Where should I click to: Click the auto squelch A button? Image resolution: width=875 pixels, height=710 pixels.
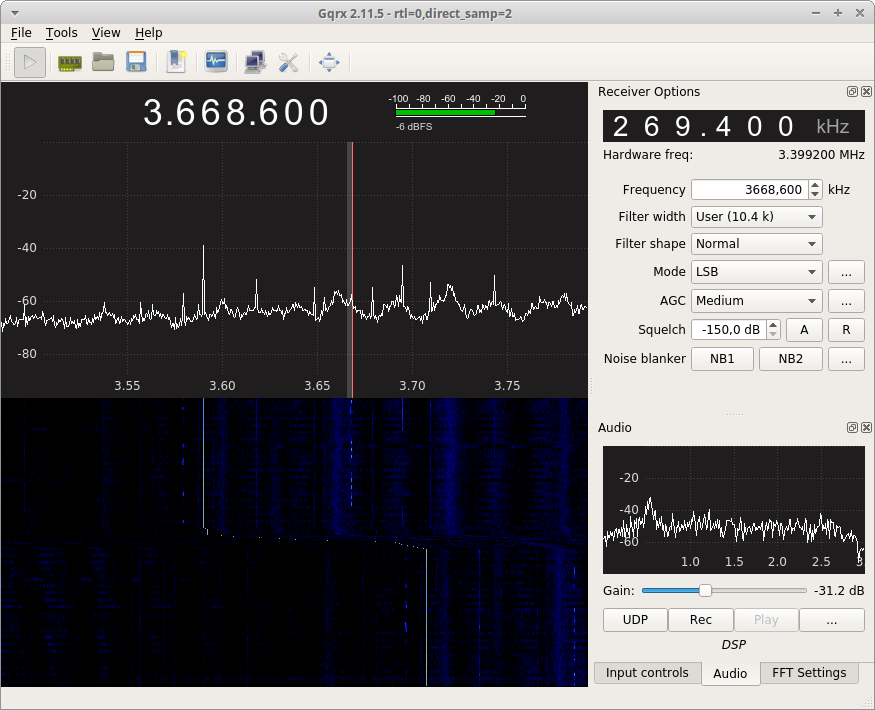(x=804, y=330)
